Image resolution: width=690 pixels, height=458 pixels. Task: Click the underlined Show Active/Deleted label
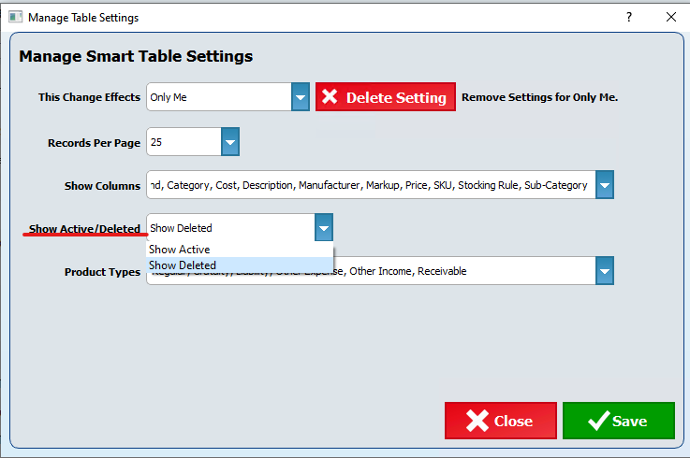coord(84,229)
